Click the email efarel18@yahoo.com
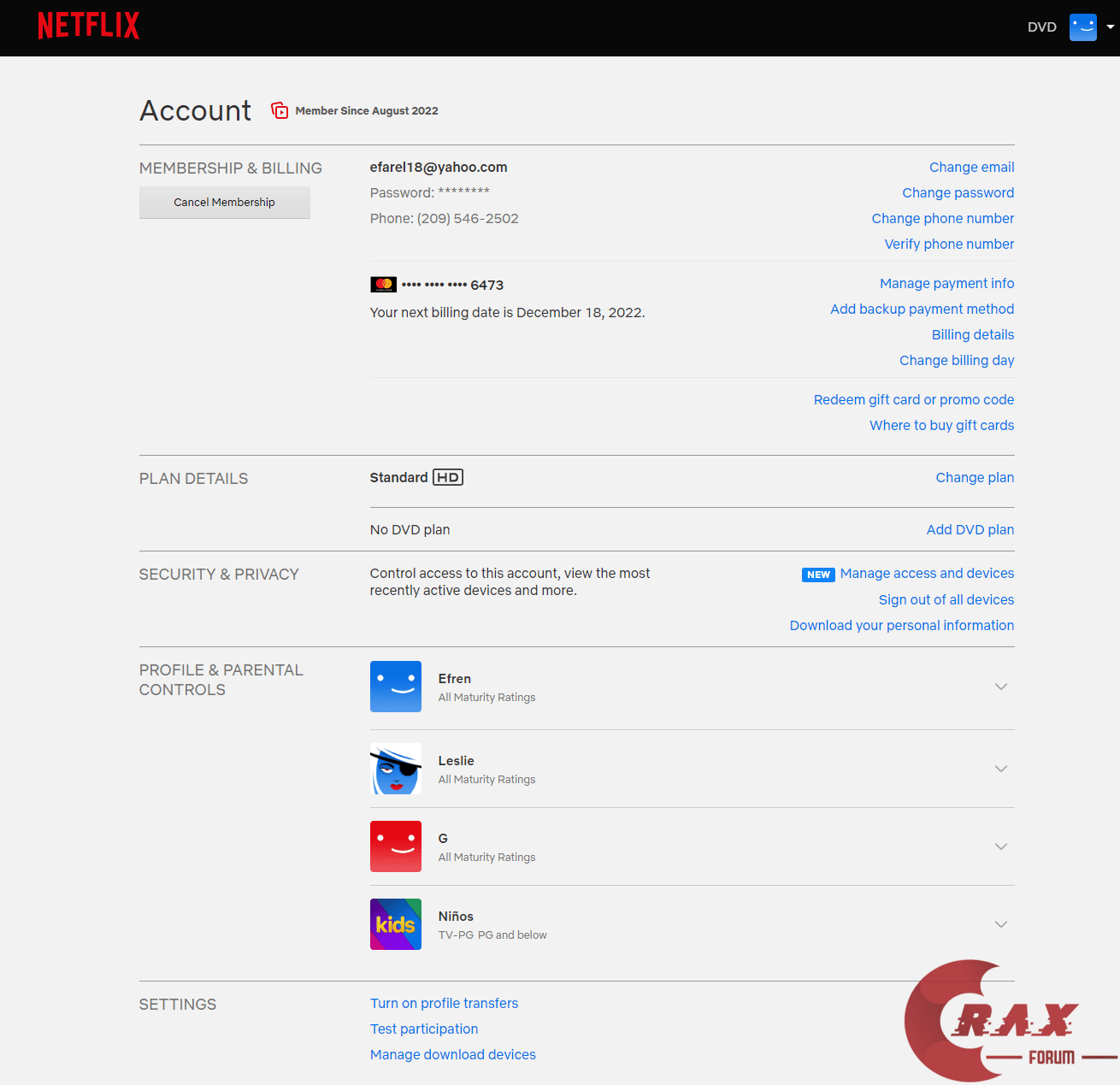The image size is (1120, 1085). [439, 168]
